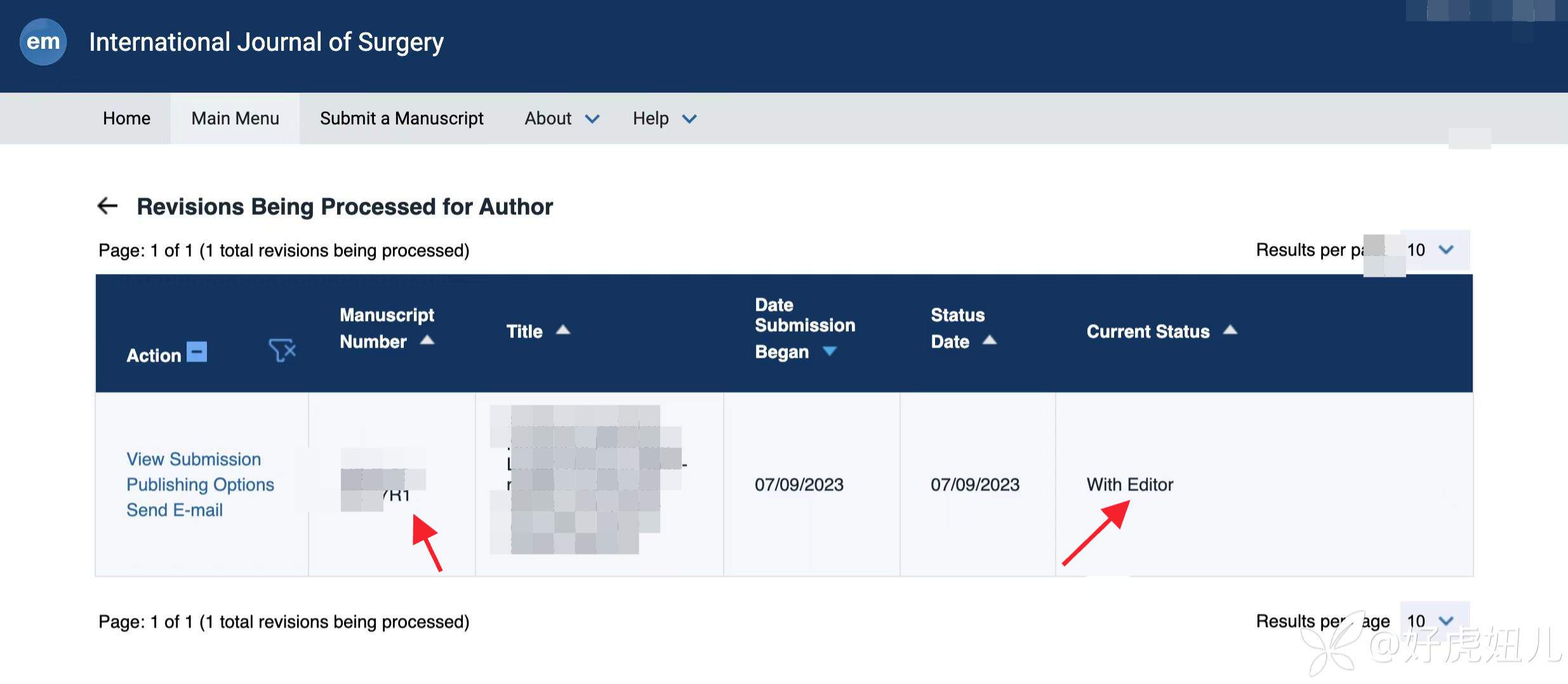Collapse the Action column using minus icon
The width and height of the screenshot is (1568, 684).
197,352
